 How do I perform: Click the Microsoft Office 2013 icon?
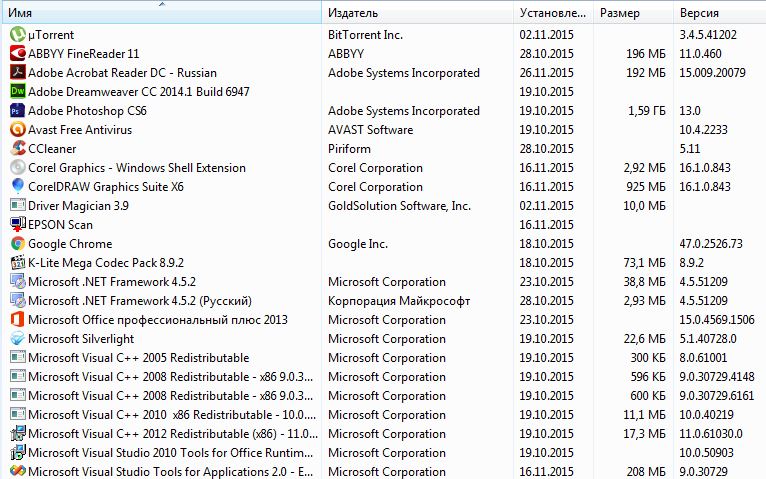point(18,319)
